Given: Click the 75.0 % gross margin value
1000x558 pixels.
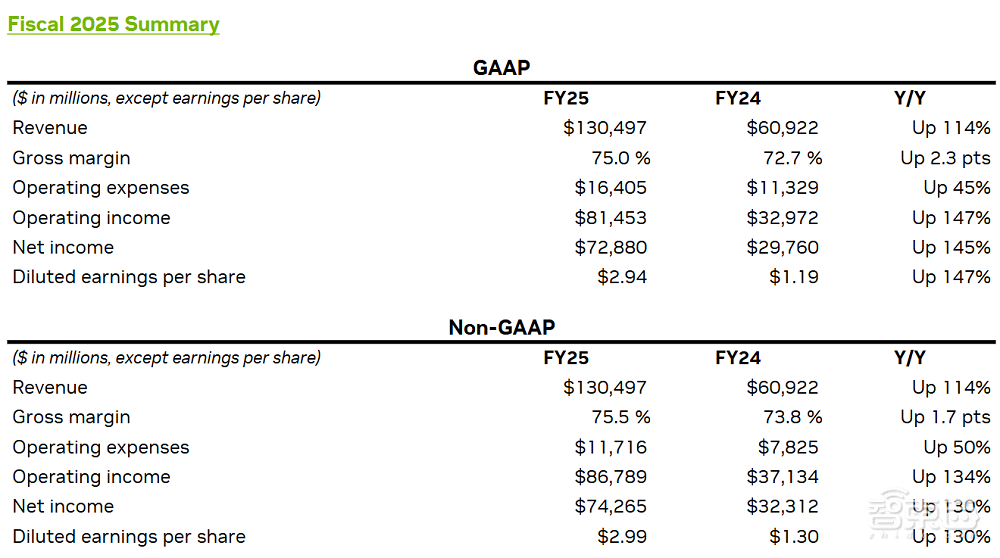Looking at the screenshot, I should (620, 158).
